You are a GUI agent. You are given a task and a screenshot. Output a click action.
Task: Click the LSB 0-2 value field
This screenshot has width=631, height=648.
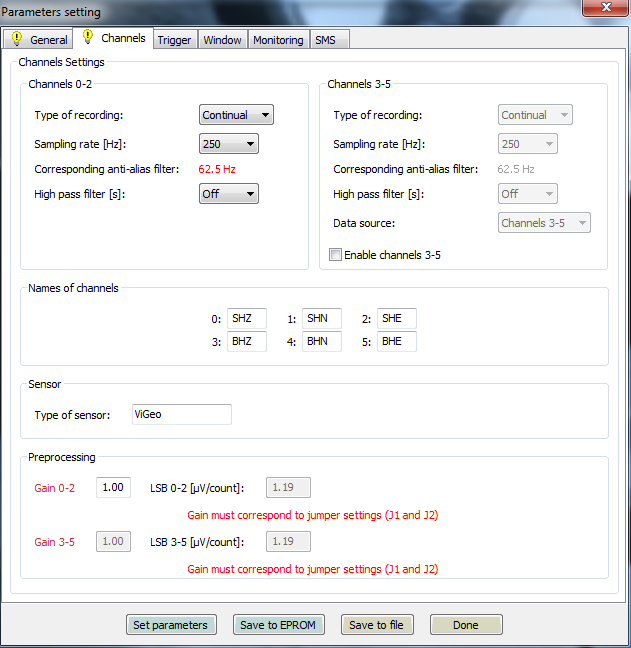click(x=288, y=487)
